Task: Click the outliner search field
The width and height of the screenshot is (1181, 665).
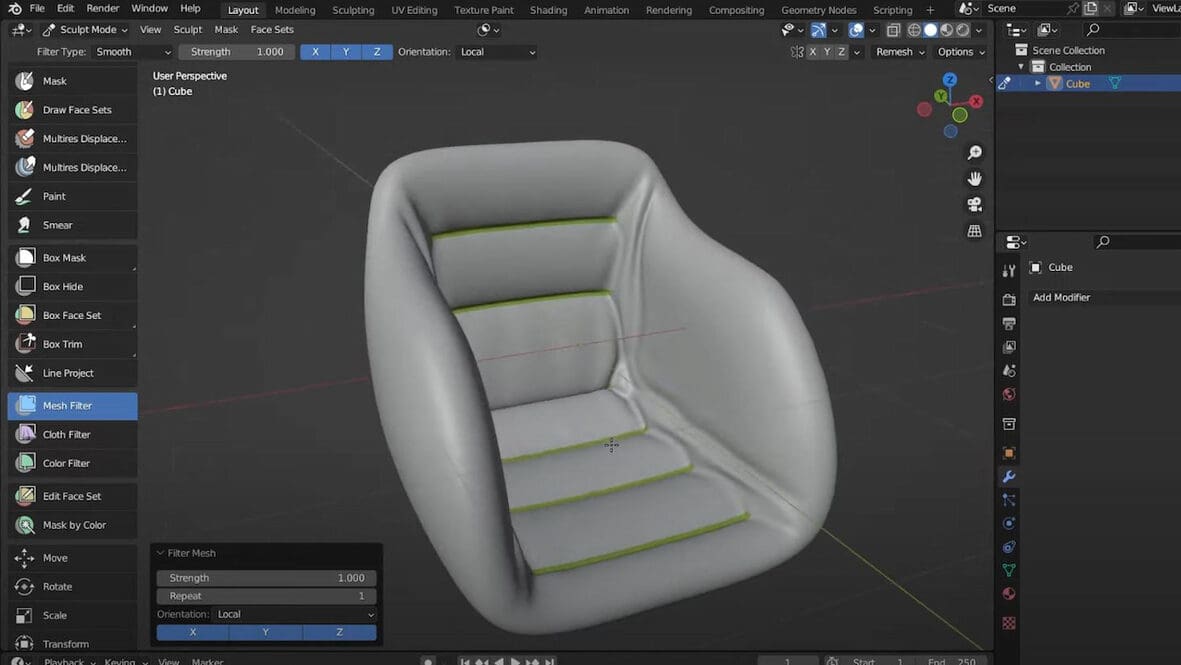Action: coord(1131,30)
